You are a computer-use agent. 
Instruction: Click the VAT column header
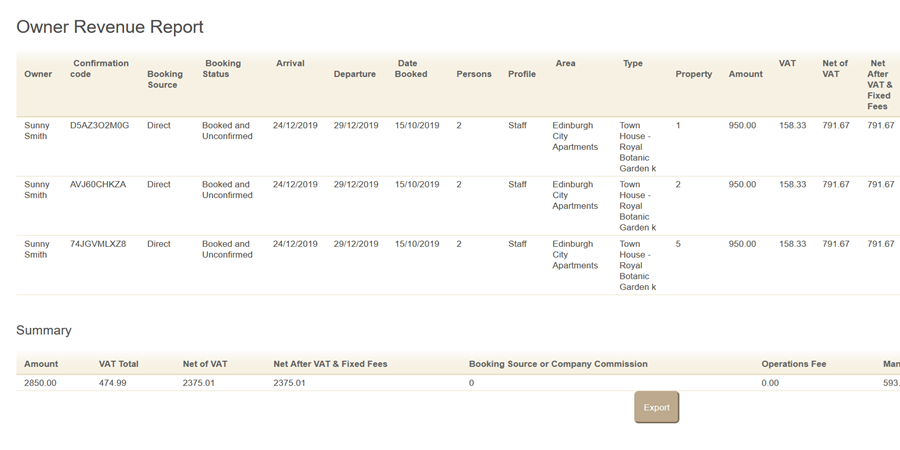(787, 63)
